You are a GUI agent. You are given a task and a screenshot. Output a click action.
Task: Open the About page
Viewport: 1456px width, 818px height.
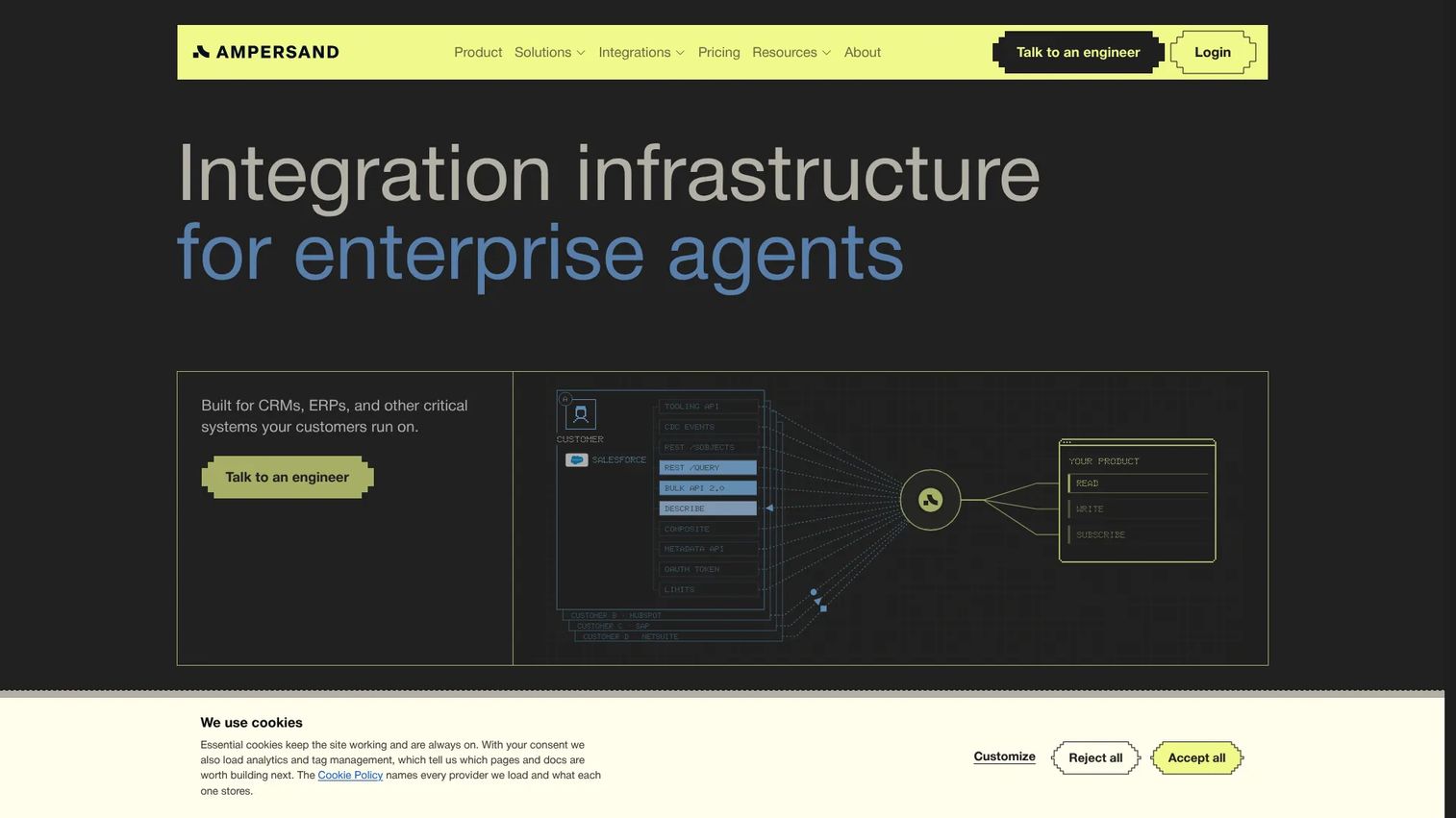[863, 52]
